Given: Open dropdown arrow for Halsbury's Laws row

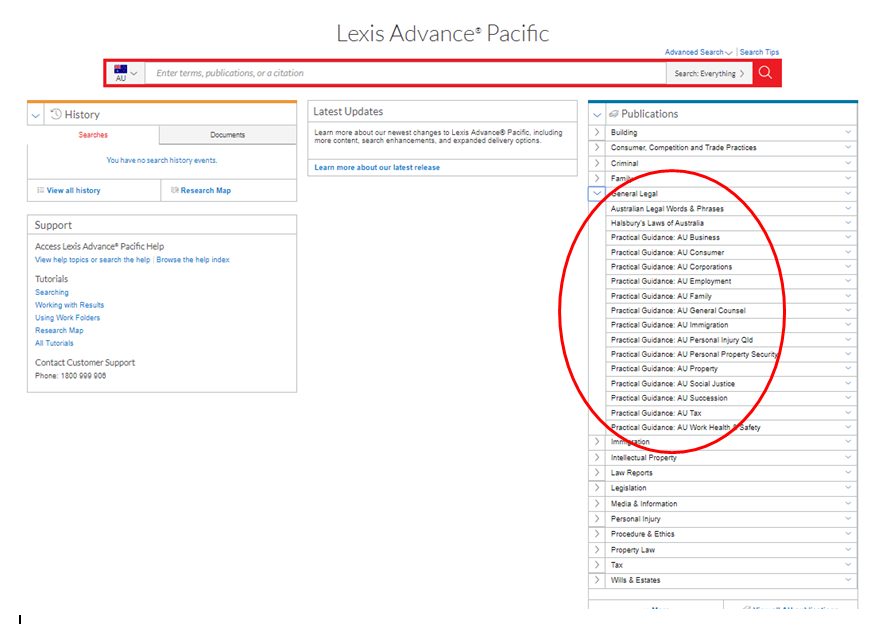Looking at the screenshot, I should pos(848,222).
